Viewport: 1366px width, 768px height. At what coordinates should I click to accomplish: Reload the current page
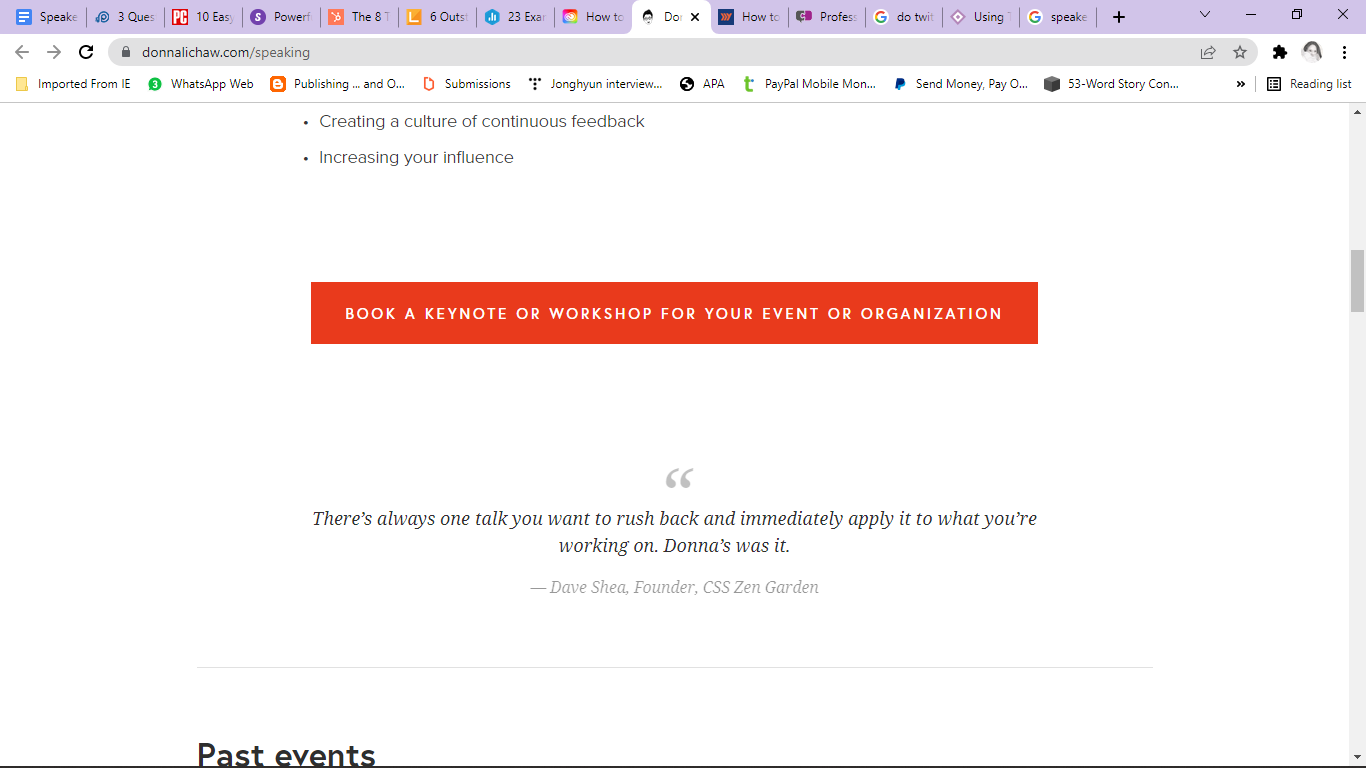pyautogui.click(x=86, y=52)
